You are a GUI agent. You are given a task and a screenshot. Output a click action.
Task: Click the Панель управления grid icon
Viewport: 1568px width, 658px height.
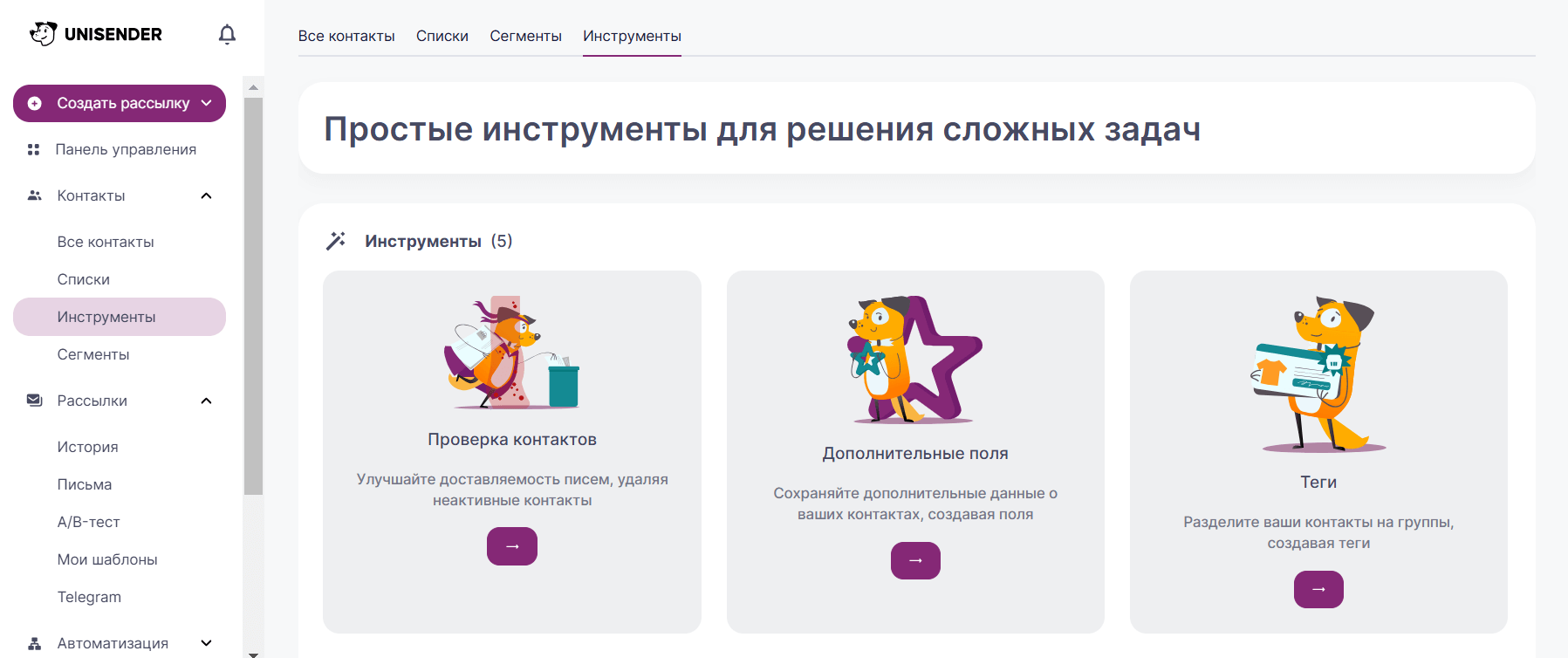click(x=34, y=149)
